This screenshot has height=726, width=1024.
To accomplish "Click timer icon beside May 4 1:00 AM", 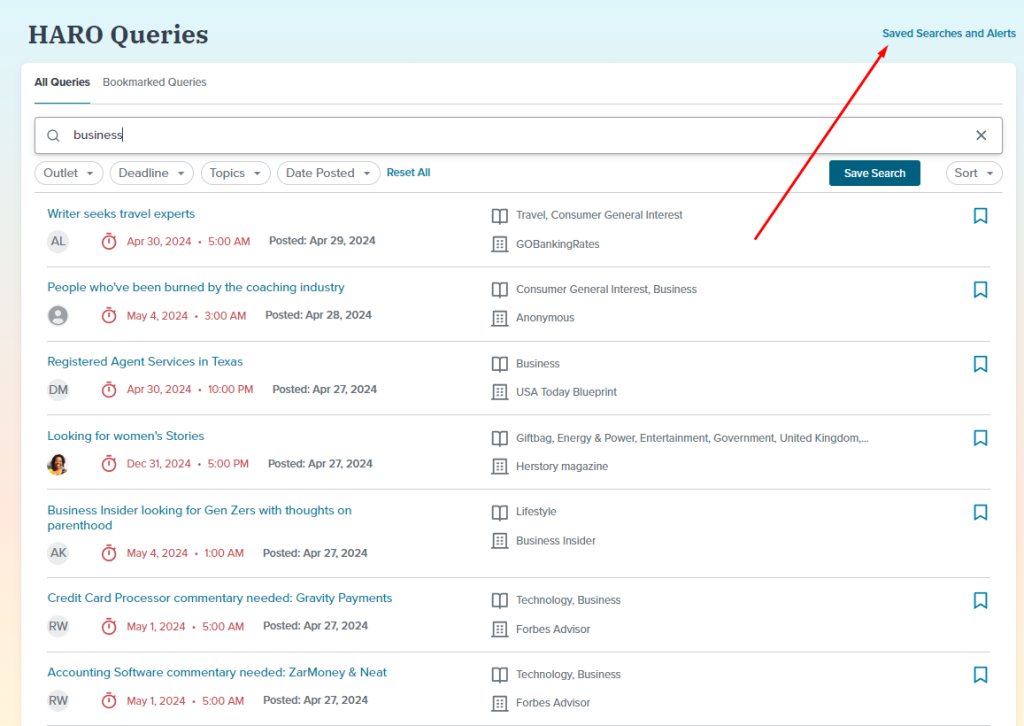I will point(108,553).
